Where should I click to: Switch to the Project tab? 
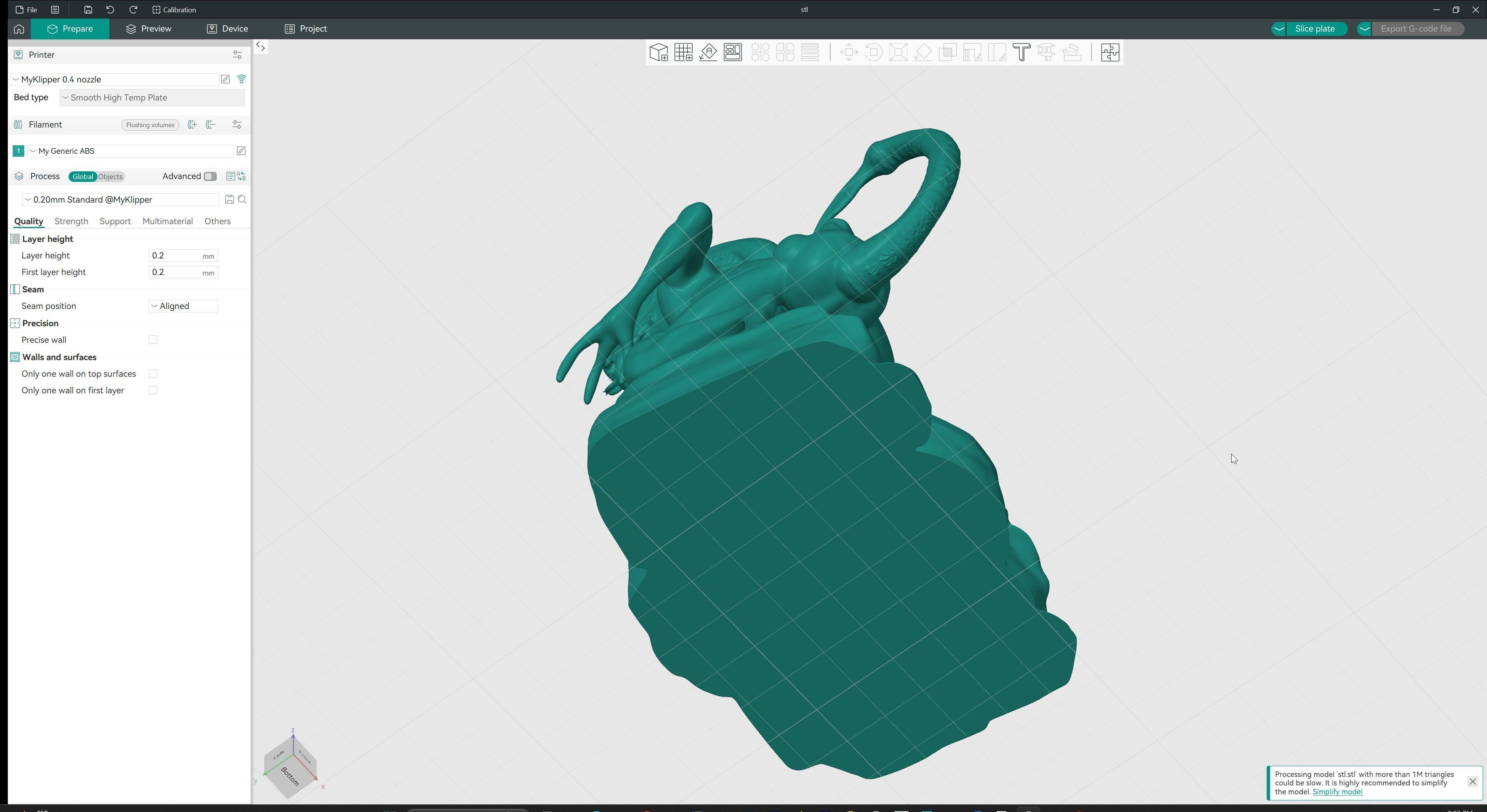[x=306, y=29]
